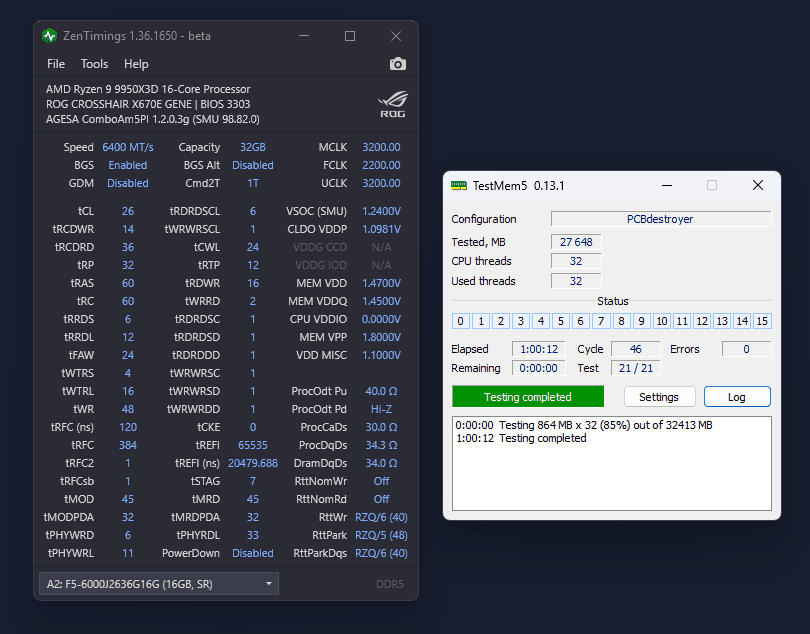The width and height of the screenshot is (810, 634).
Task: Click the ROG logo in ZenTimings
Action: [393, 104]
